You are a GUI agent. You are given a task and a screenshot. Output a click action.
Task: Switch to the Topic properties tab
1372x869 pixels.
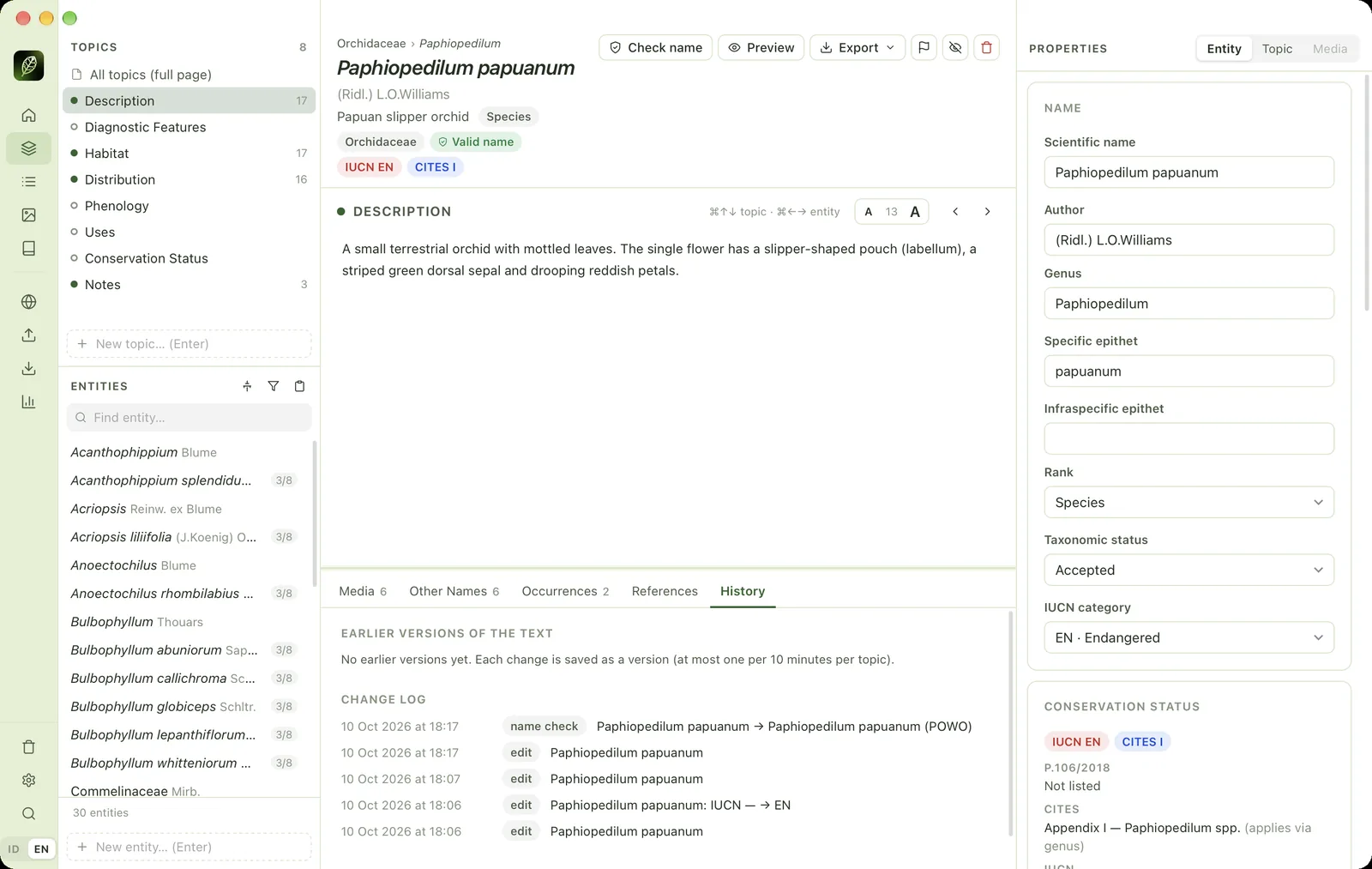[1277, 49]
